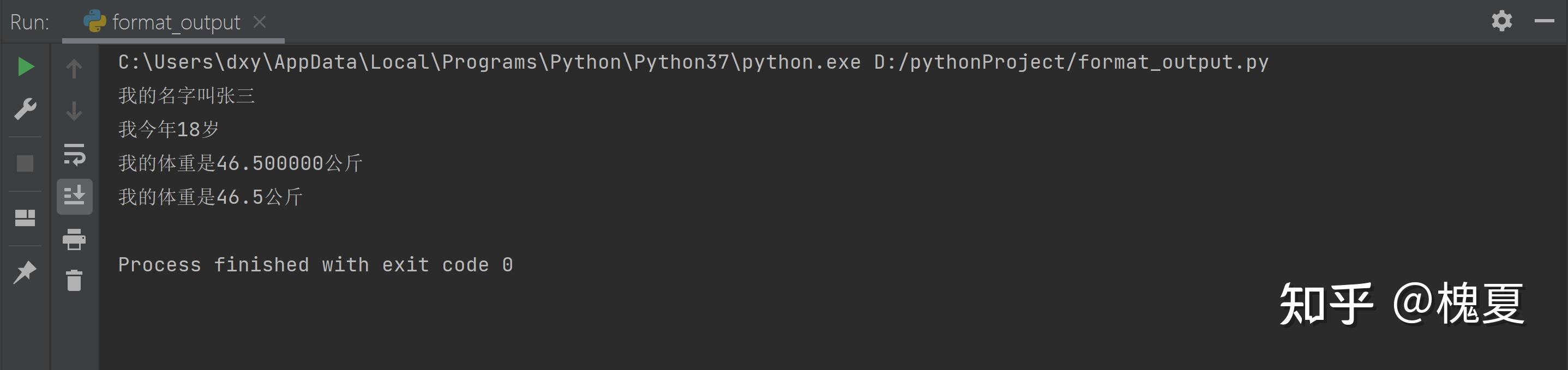Print console output with printer icon

(74, 239)
